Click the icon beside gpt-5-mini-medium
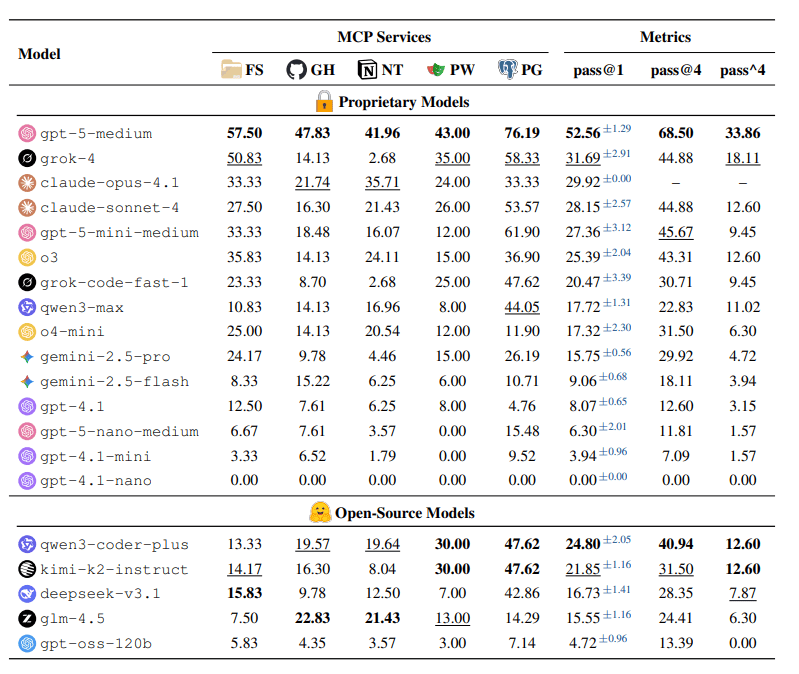Image resolution: width=799 pixels, height=674 pixels. point(27,232)
